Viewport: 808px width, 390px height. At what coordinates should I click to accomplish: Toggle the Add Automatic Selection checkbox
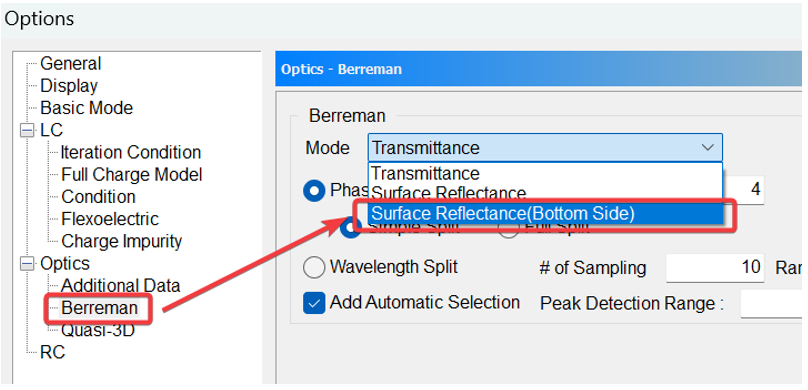[314, 303]
